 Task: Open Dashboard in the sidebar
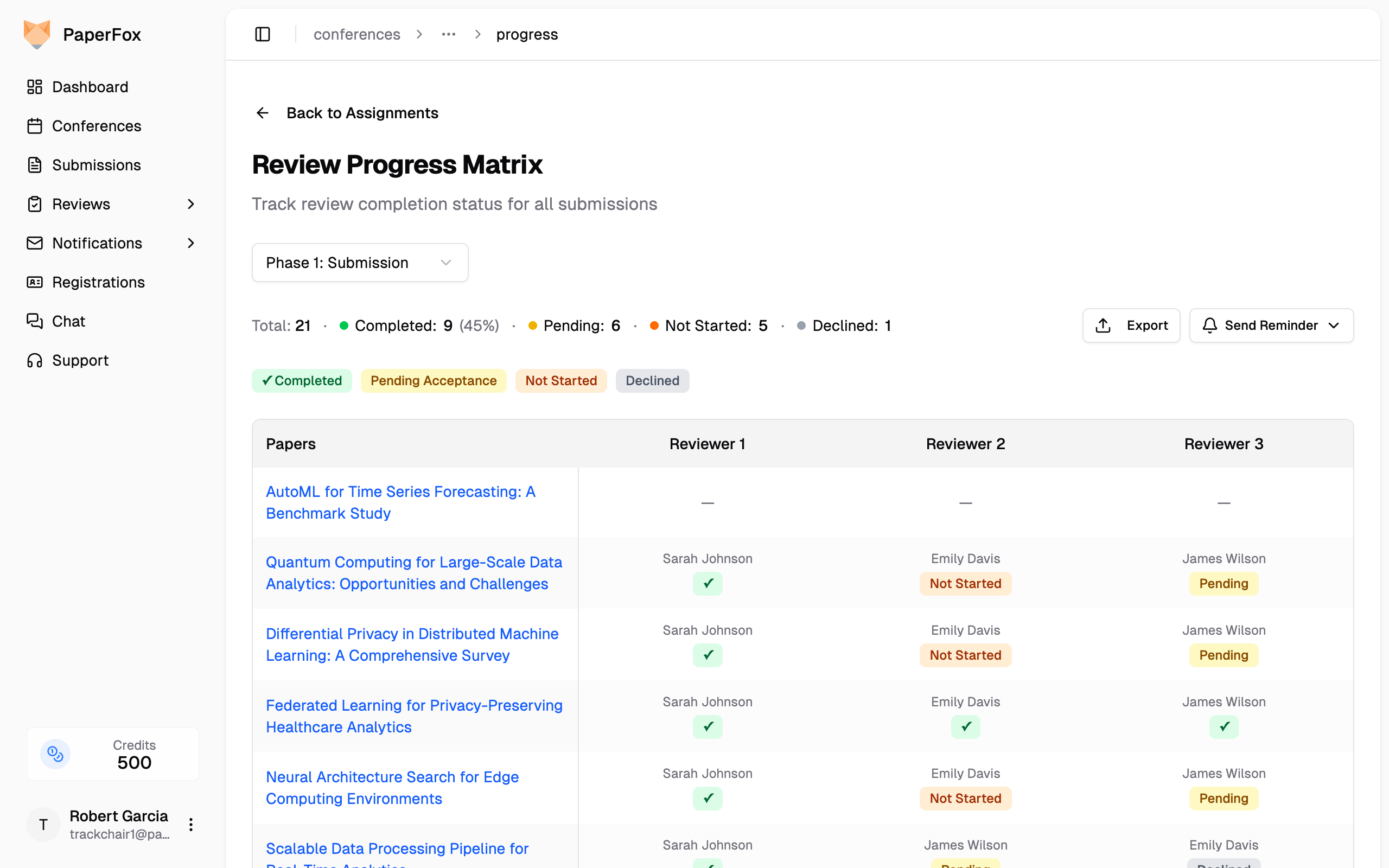pos(90,87)
